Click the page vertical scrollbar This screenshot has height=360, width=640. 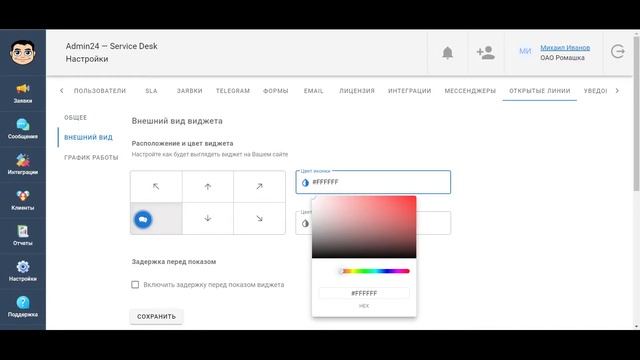click(x=636, y=113)
